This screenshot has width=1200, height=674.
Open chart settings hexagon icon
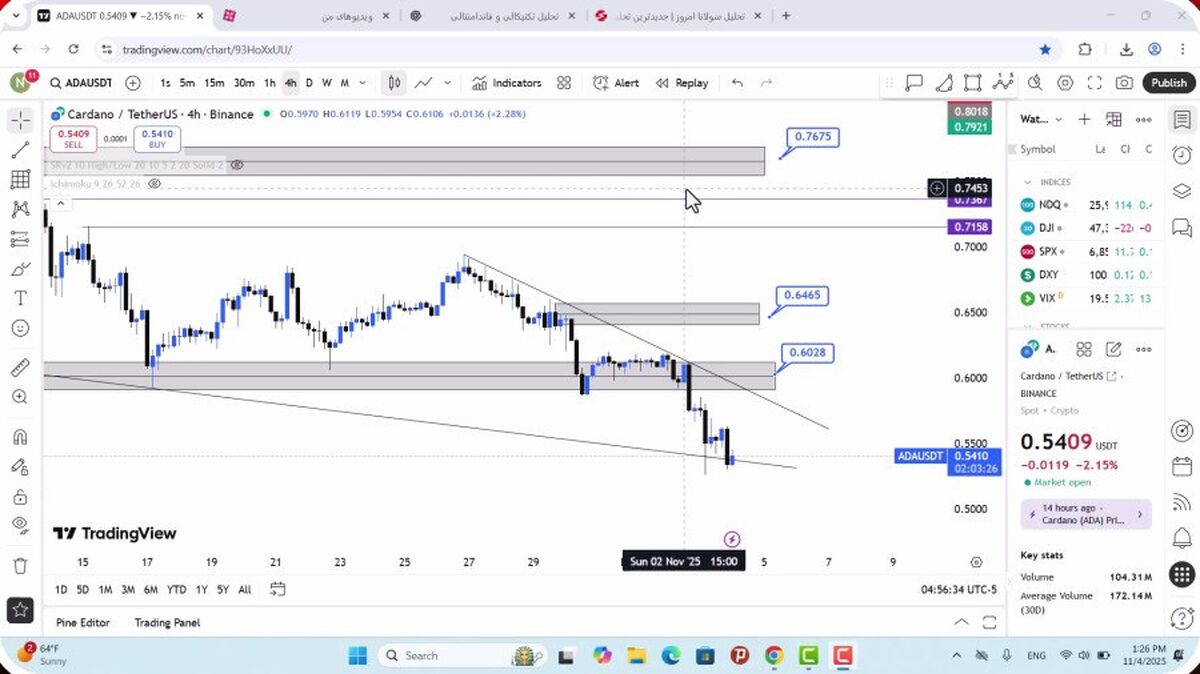click(1065, 83)
